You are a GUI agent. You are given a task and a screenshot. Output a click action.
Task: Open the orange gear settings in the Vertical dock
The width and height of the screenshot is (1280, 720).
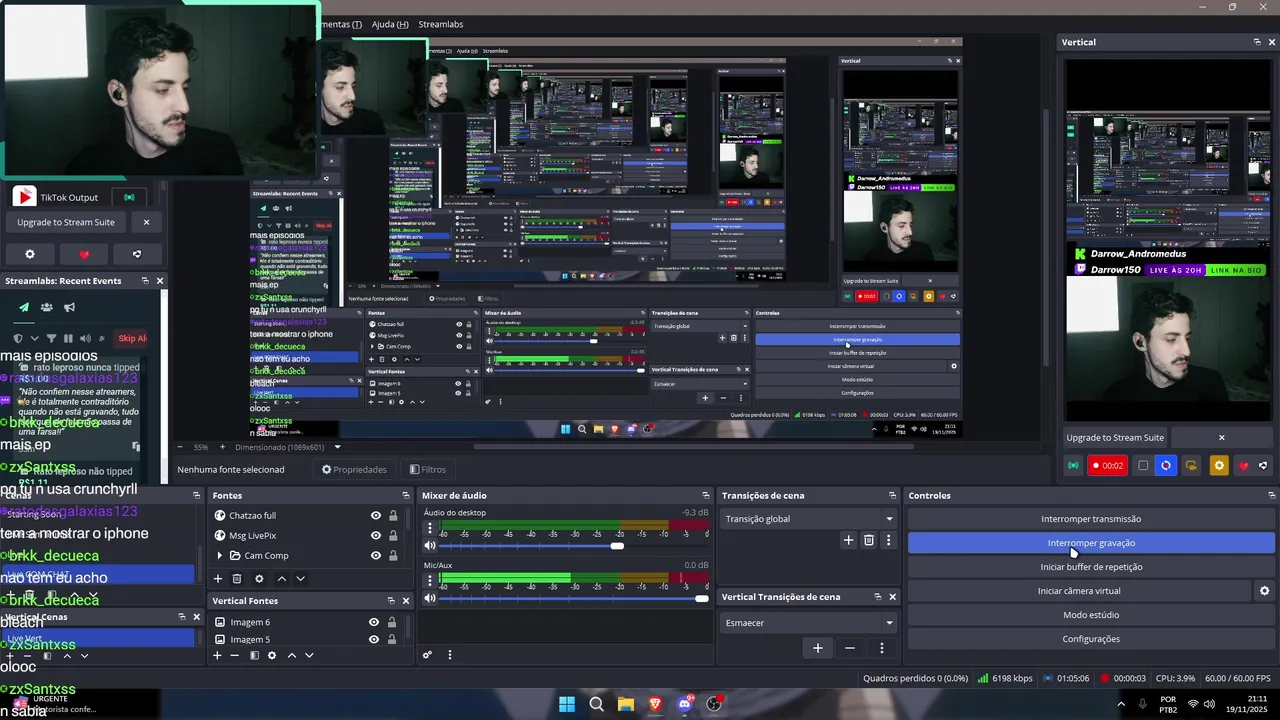click(1218, 465)
